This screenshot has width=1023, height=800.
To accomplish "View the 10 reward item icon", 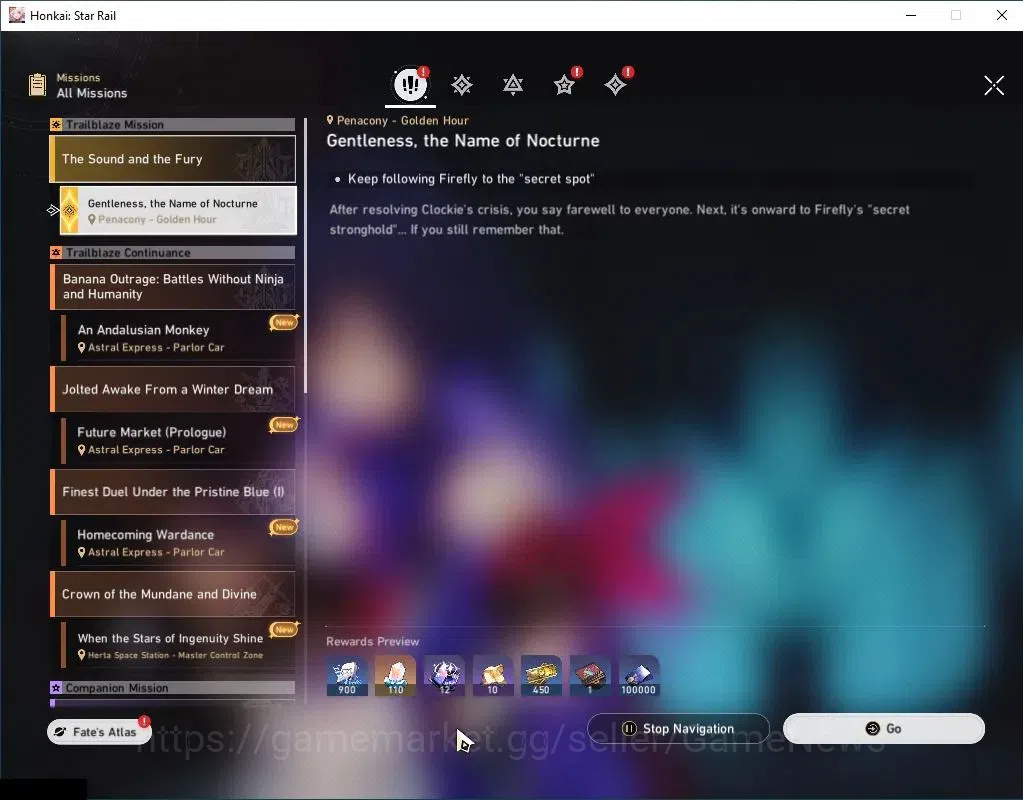I will (493, 676).
